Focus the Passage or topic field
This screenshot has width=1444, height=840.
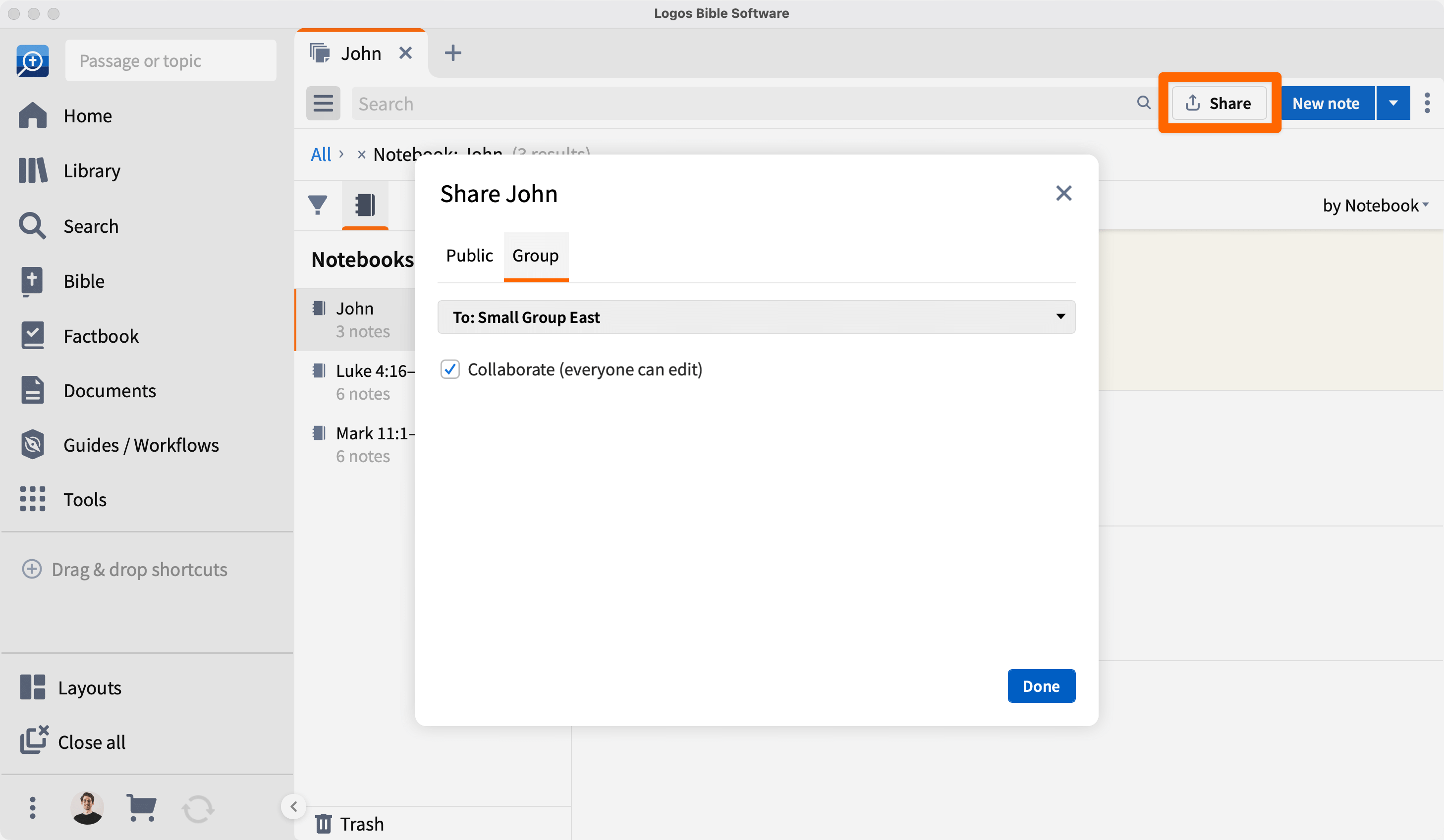tap(171, 61)
